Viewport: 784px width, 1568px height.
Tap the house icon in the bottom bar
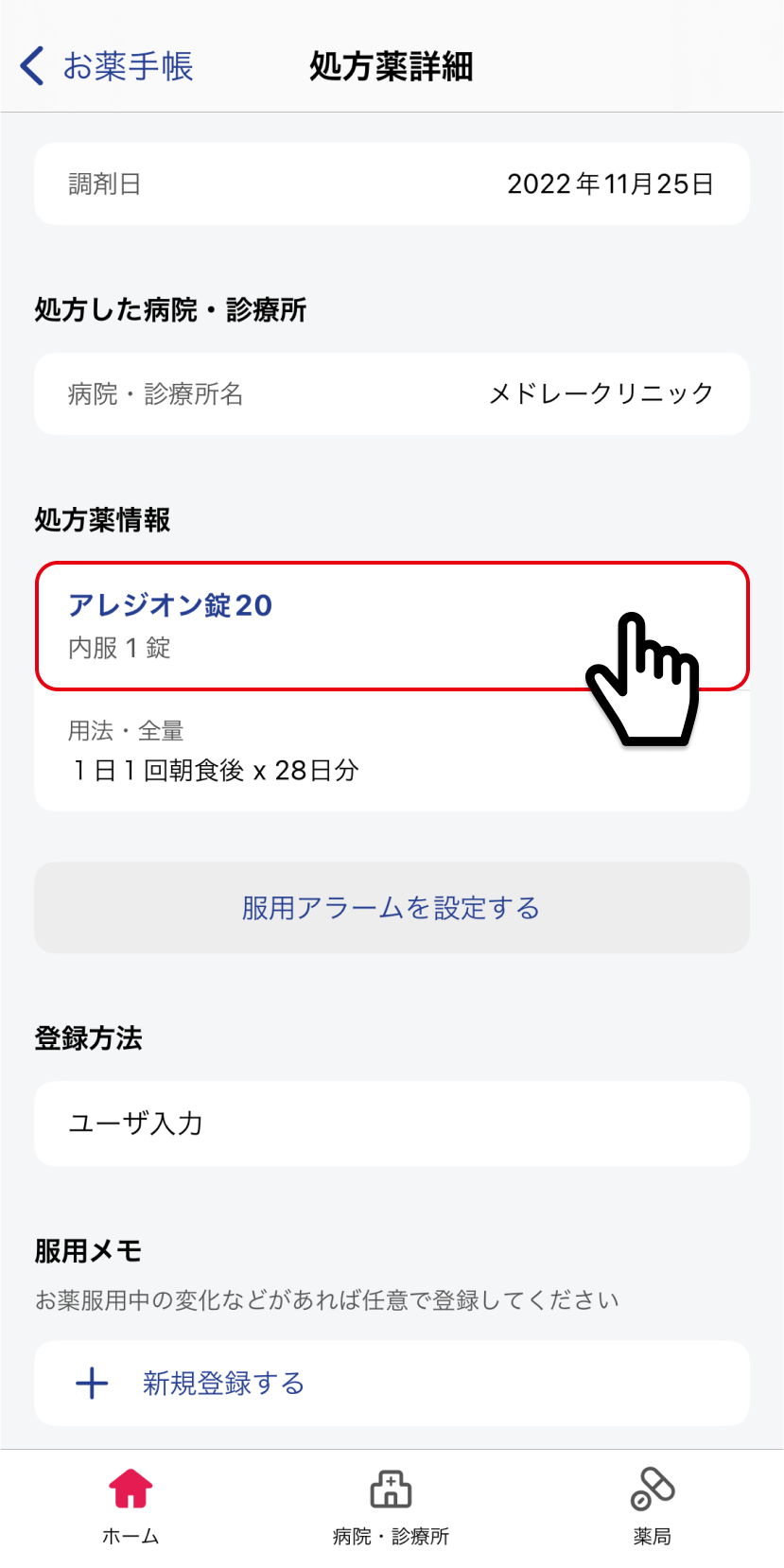tap(131, 1489)
